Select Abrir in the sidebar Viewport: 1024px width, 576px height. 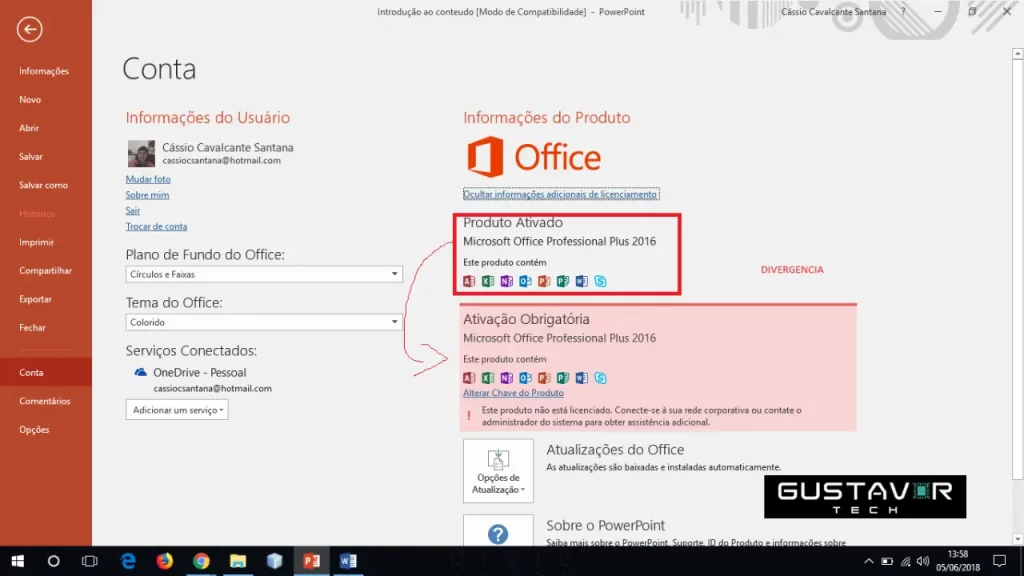(x=29, y=128)
